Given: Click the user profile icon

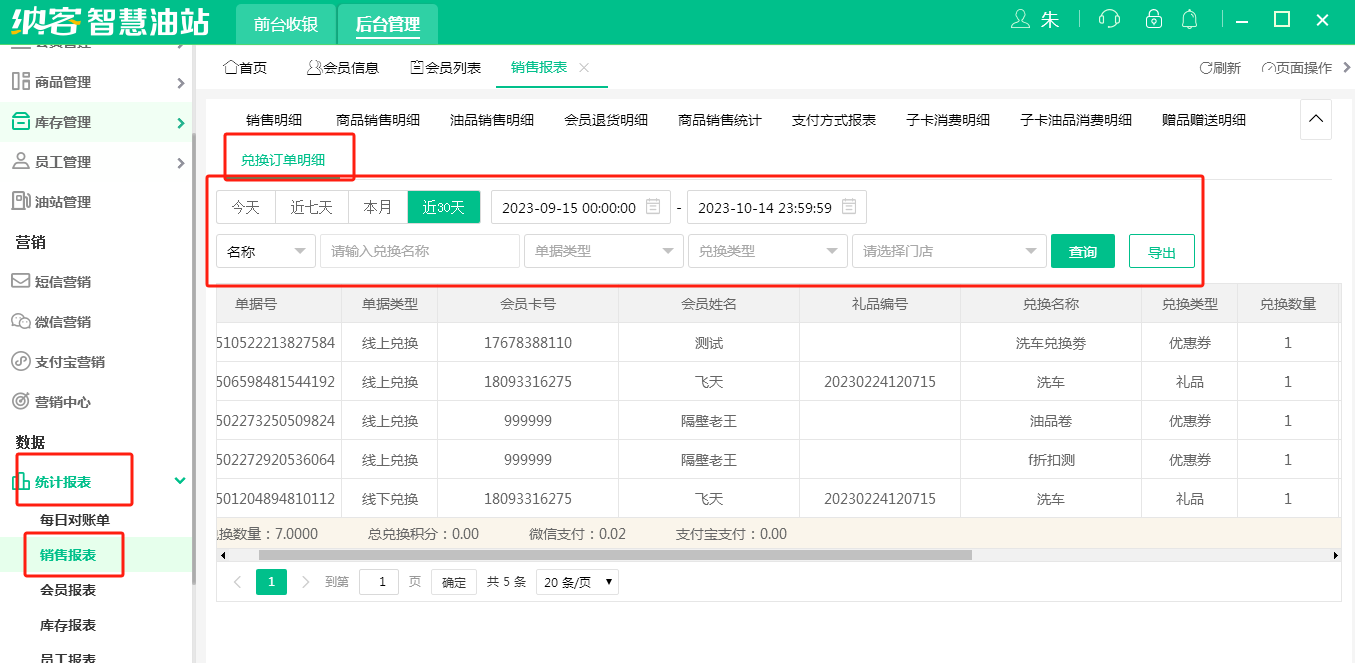Looking at the screenshot, I should (1020, 20).
